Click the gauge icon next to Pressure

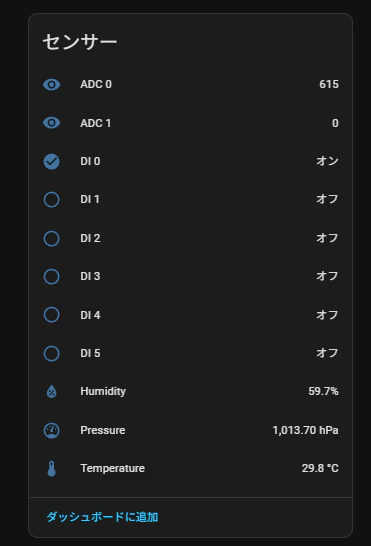click(52, 431)
